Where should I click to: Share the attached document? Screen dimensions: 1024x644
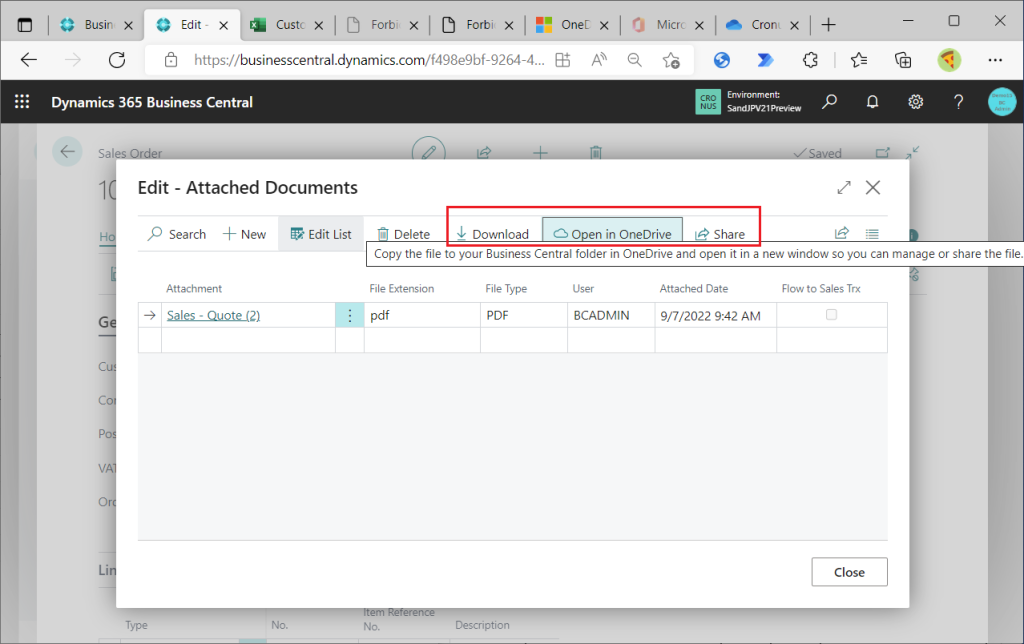point(720,234)
